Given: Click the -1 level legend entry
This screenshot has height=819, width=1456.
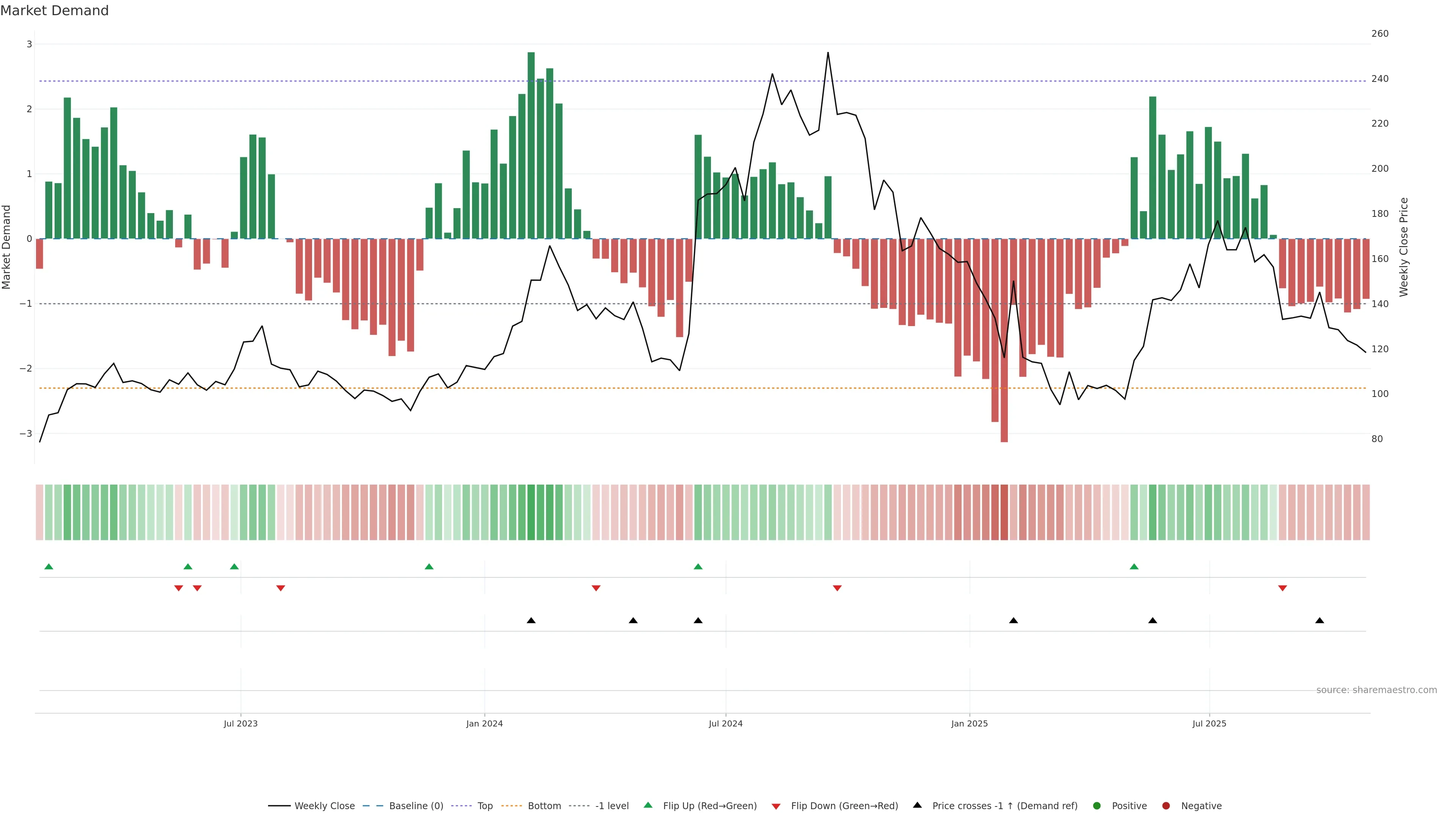Looking at the screenshot, I should click(612, 806).
